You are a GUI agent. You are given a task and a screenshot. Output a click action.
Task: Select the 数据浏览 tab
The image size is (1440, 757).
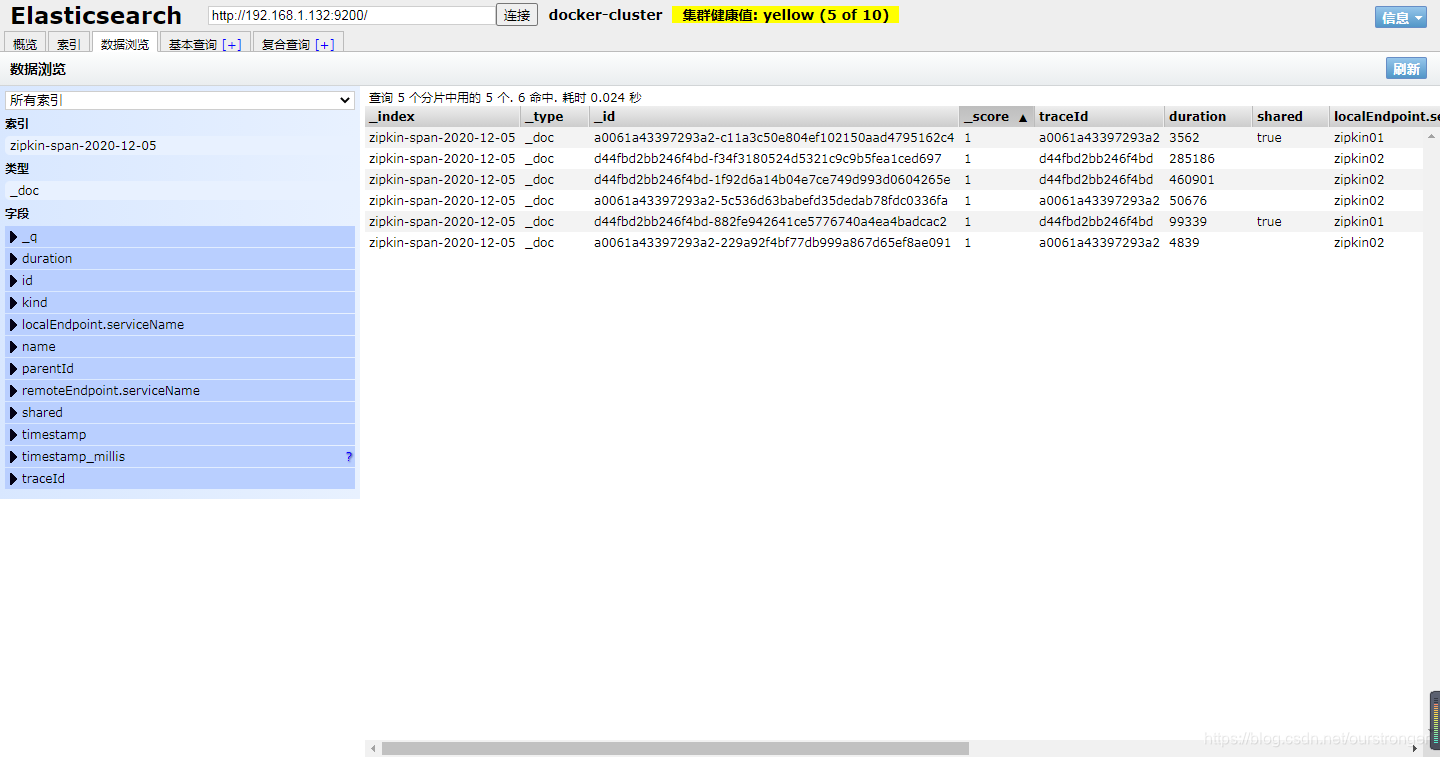[125, 44]
